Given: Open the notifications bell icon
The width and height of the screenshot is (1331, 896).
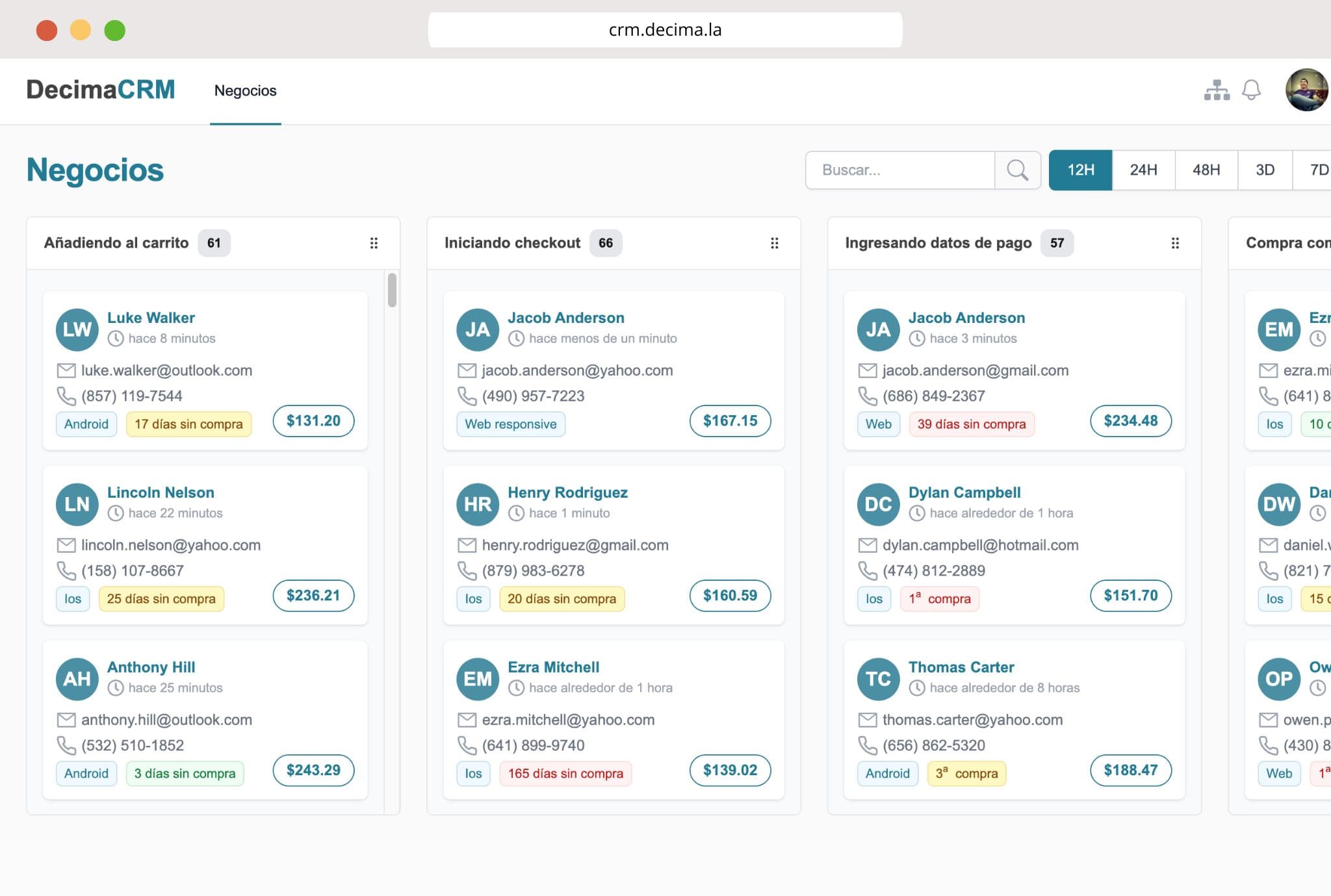Looking at the screenshot, I should [x=1251, y=90].
